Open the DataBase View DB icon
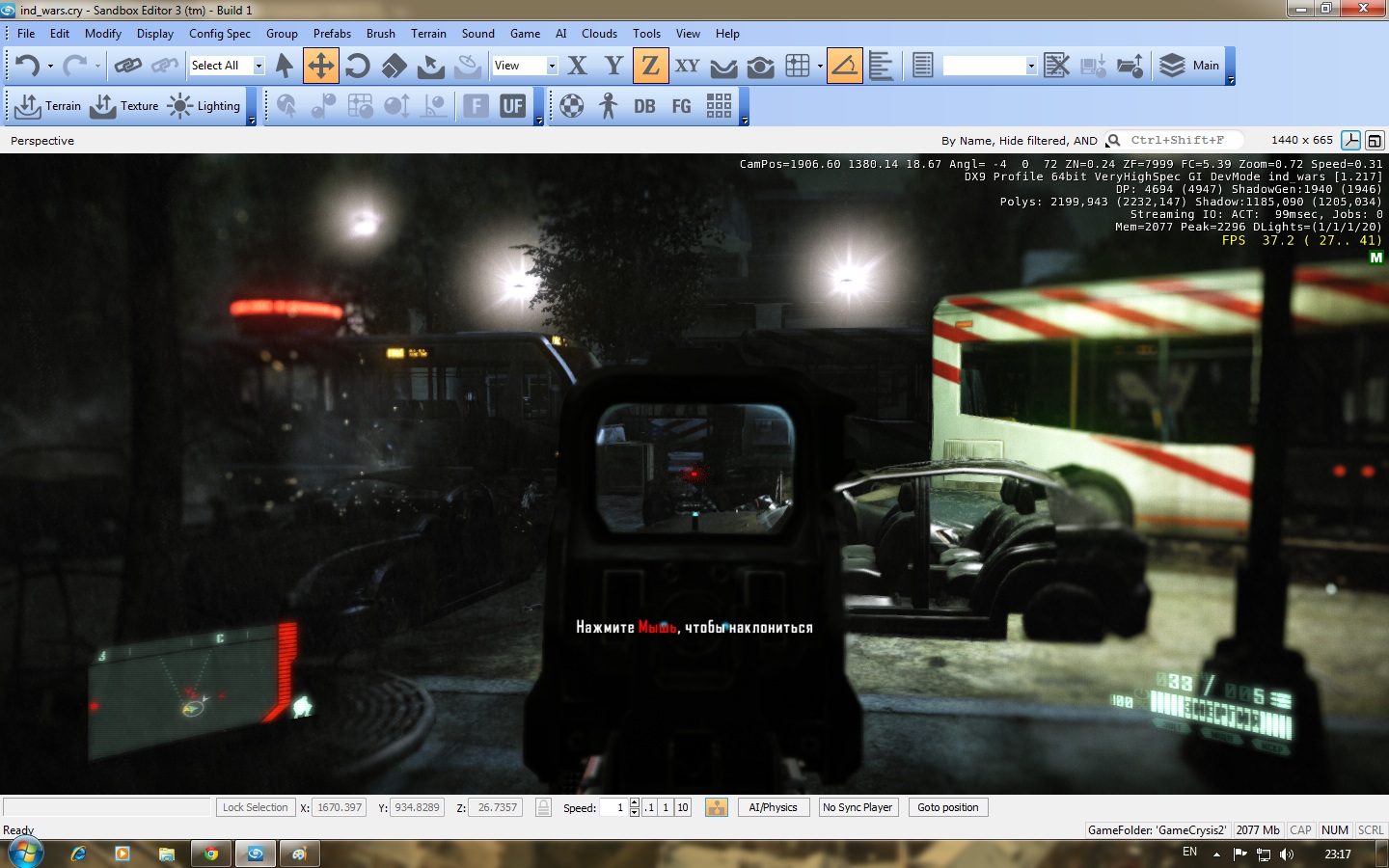 point(644,106)
